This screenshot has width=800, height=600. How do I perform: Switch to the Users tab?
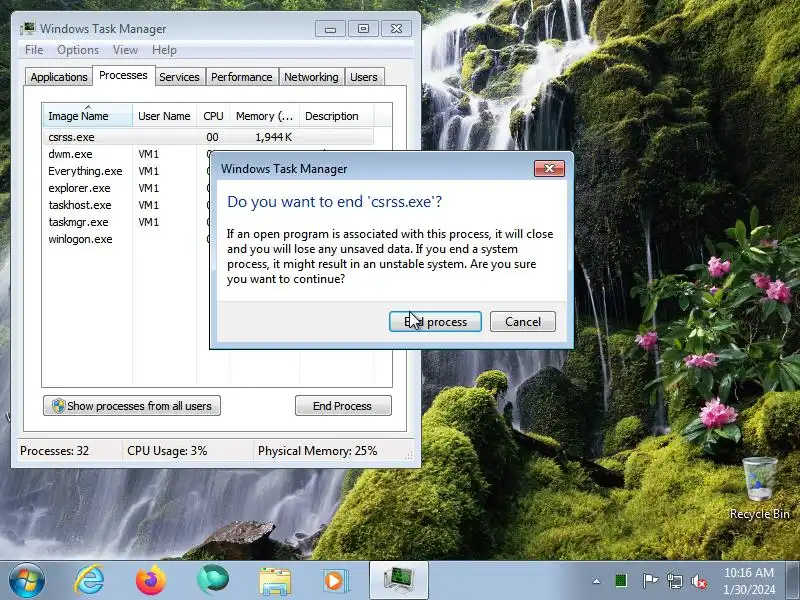[x=364, y=77]
